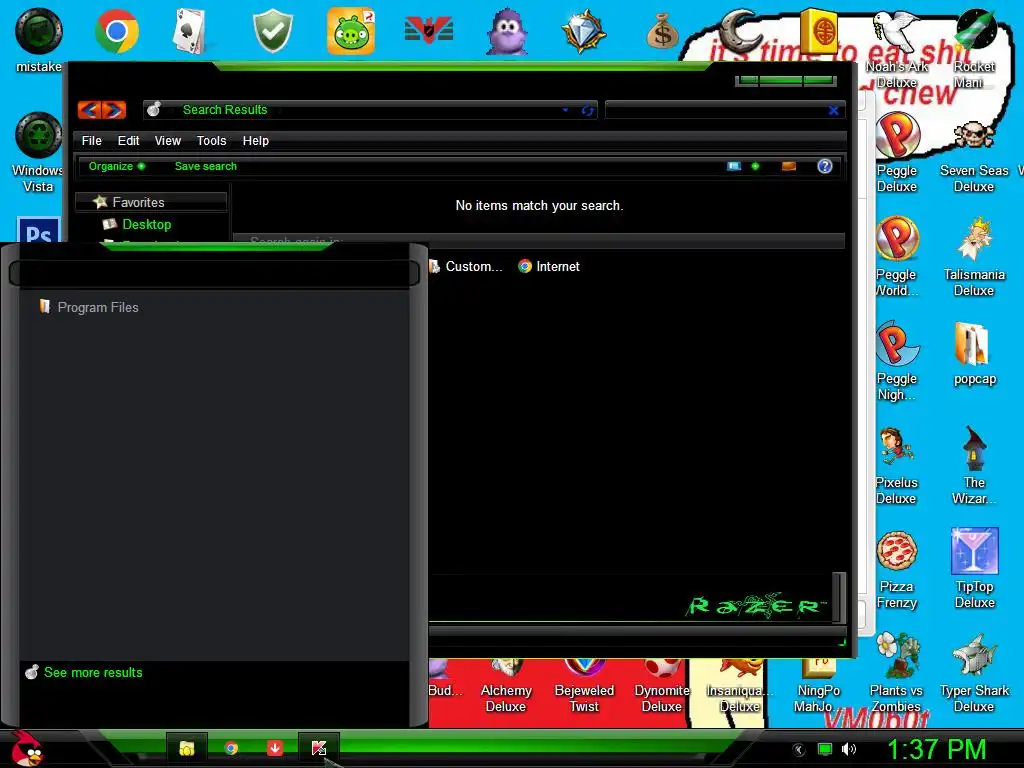Open TipTop Deluxe desktop icon

974,569
